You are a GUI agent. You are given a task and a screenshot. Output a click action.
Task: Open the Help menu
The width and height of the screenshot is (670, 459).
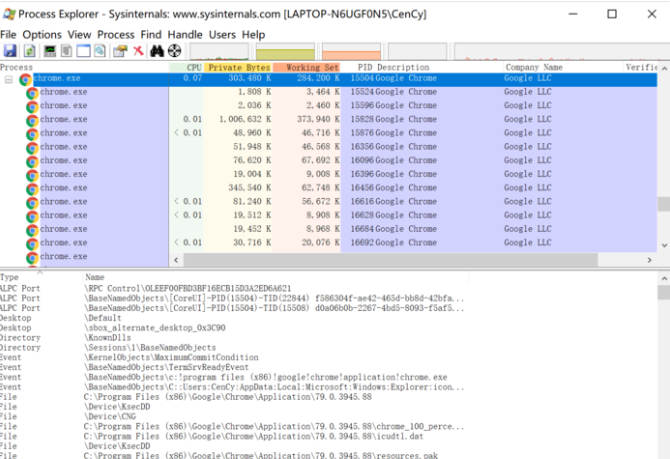point(253,35)
